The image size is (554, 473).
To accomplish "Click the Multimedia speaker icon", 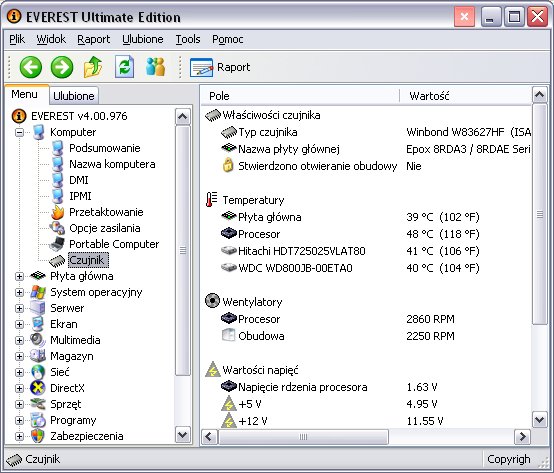I will click(37, 340).
